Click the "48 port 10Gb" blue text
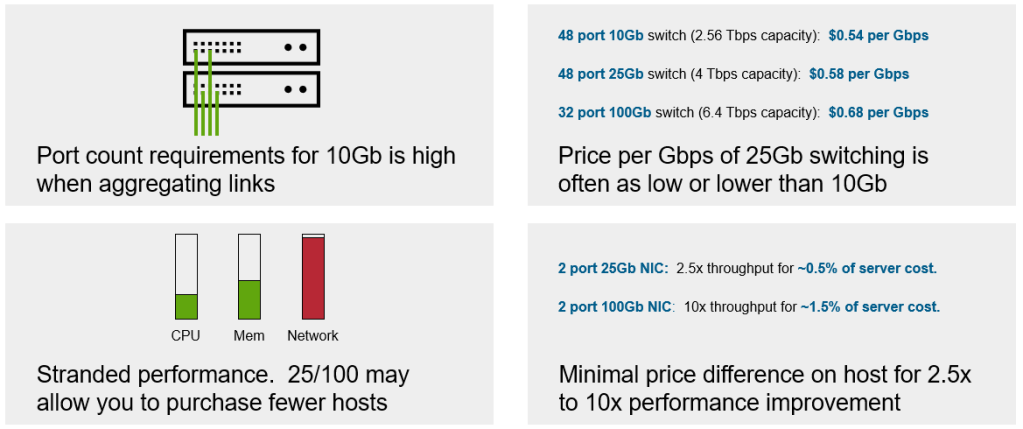This screenshot has height=429, width=1023. click(x=600, y=36)
